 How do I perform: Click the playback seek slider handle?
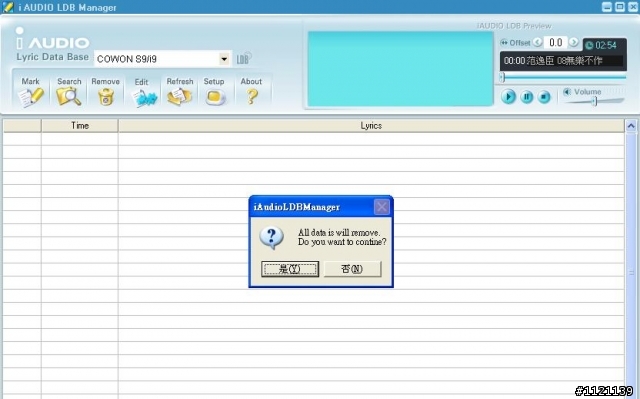tap(502, 77)
